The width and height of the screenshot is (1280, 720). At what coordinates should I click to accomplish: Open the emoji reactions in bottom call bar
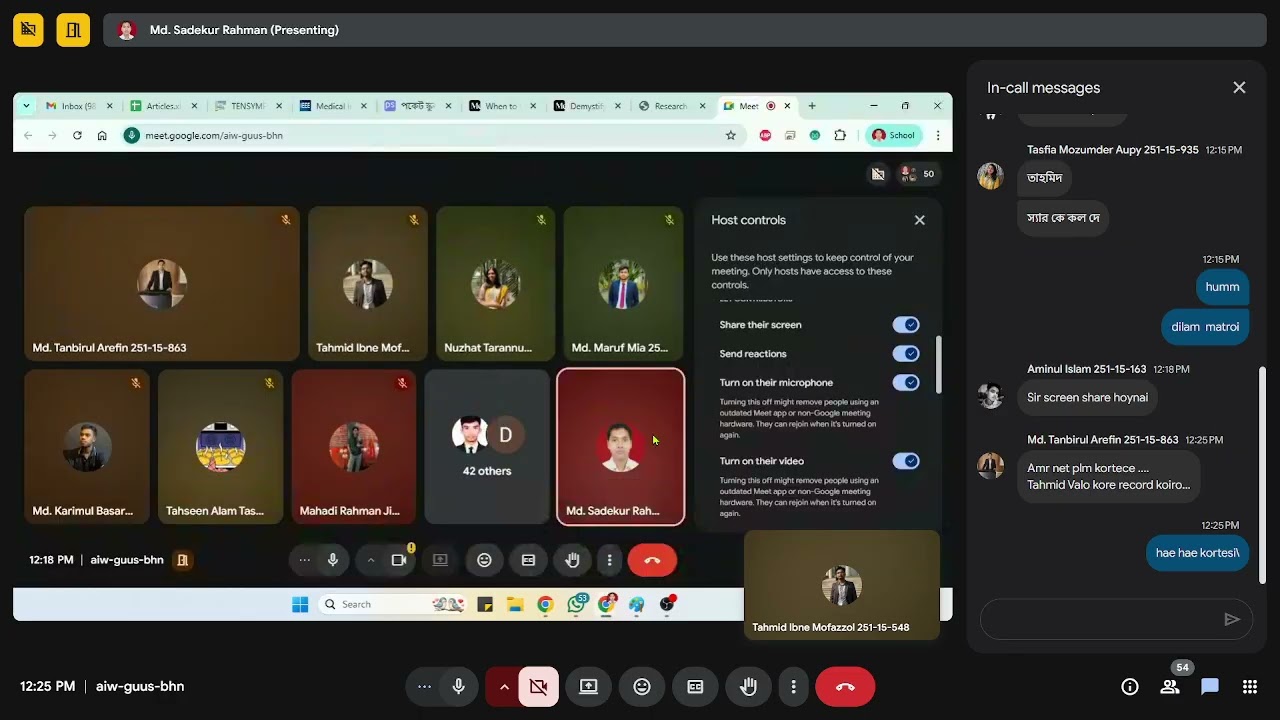click(x=642, y=687)
